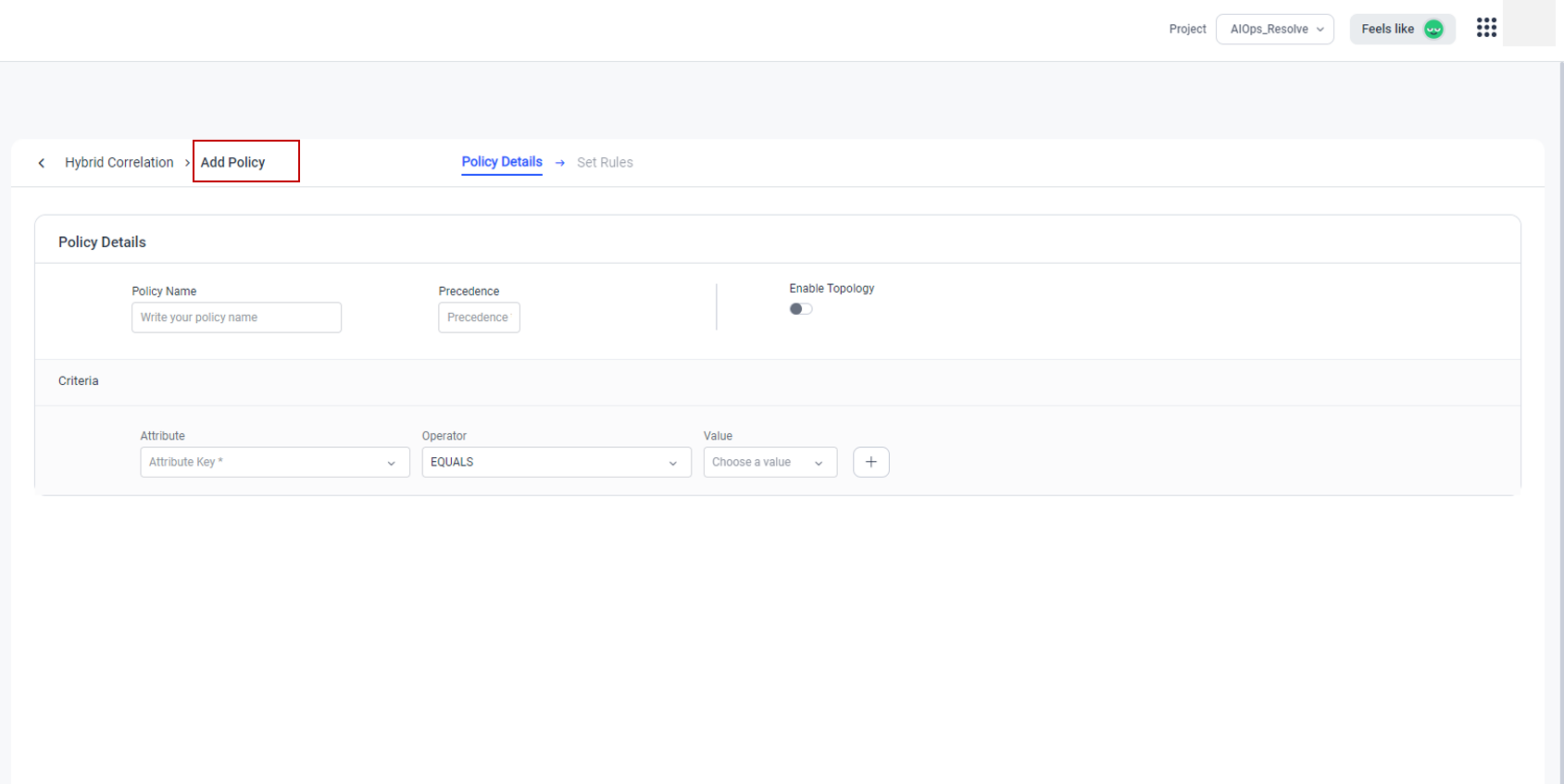The height and width of the screenshot is (784, 1564).
Task: Click the green smiley face icon
Action: 1433,30
